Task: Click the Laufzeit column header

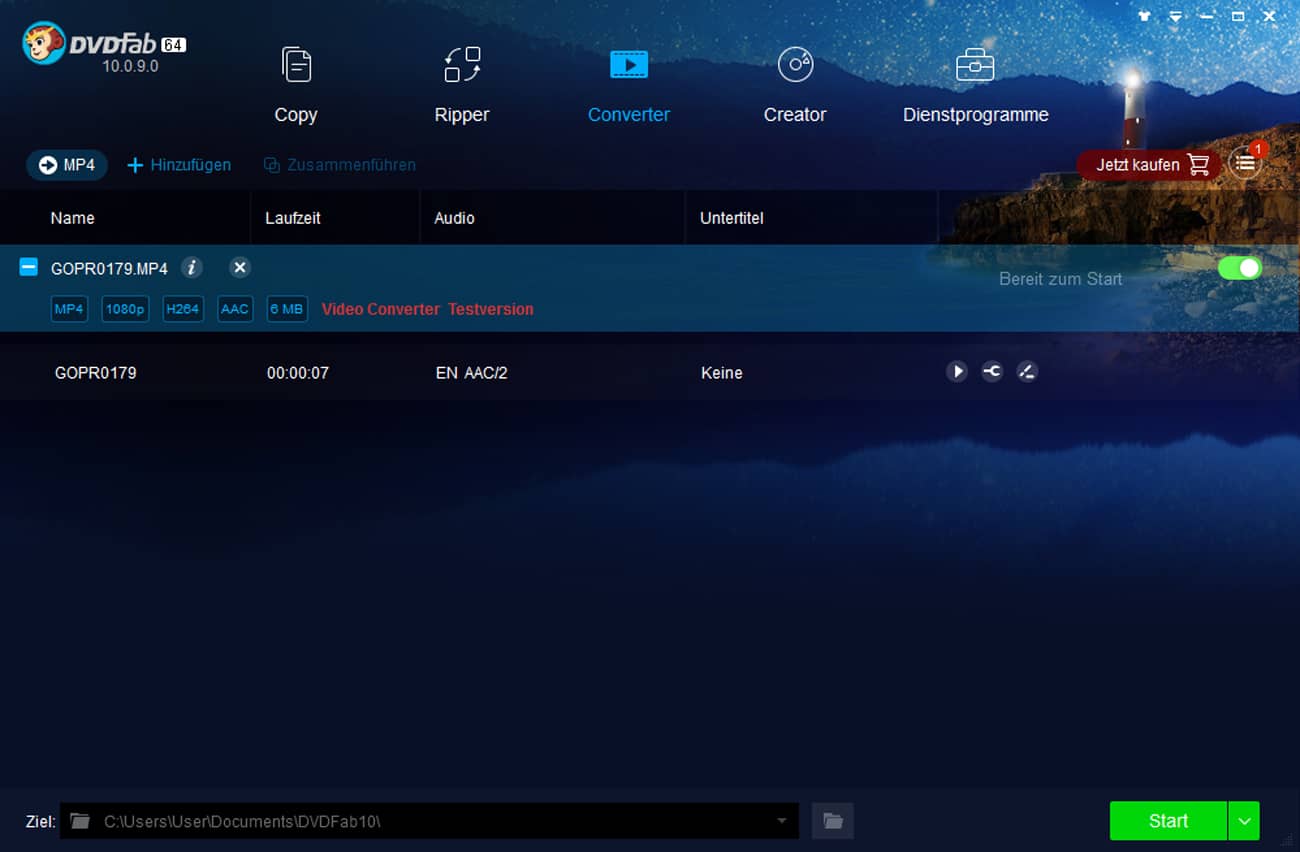Action: click(x=293, y=218)
